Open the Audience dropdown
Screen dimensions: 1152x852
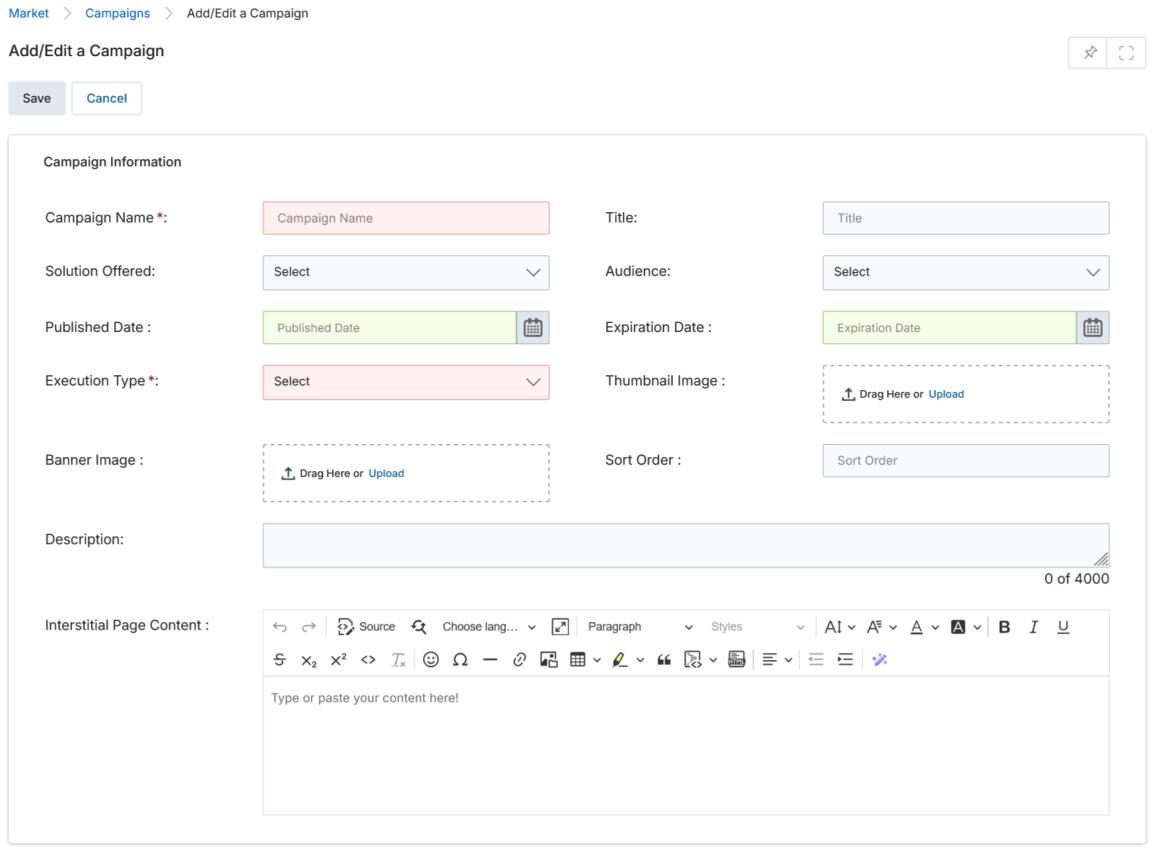(965, 272)
